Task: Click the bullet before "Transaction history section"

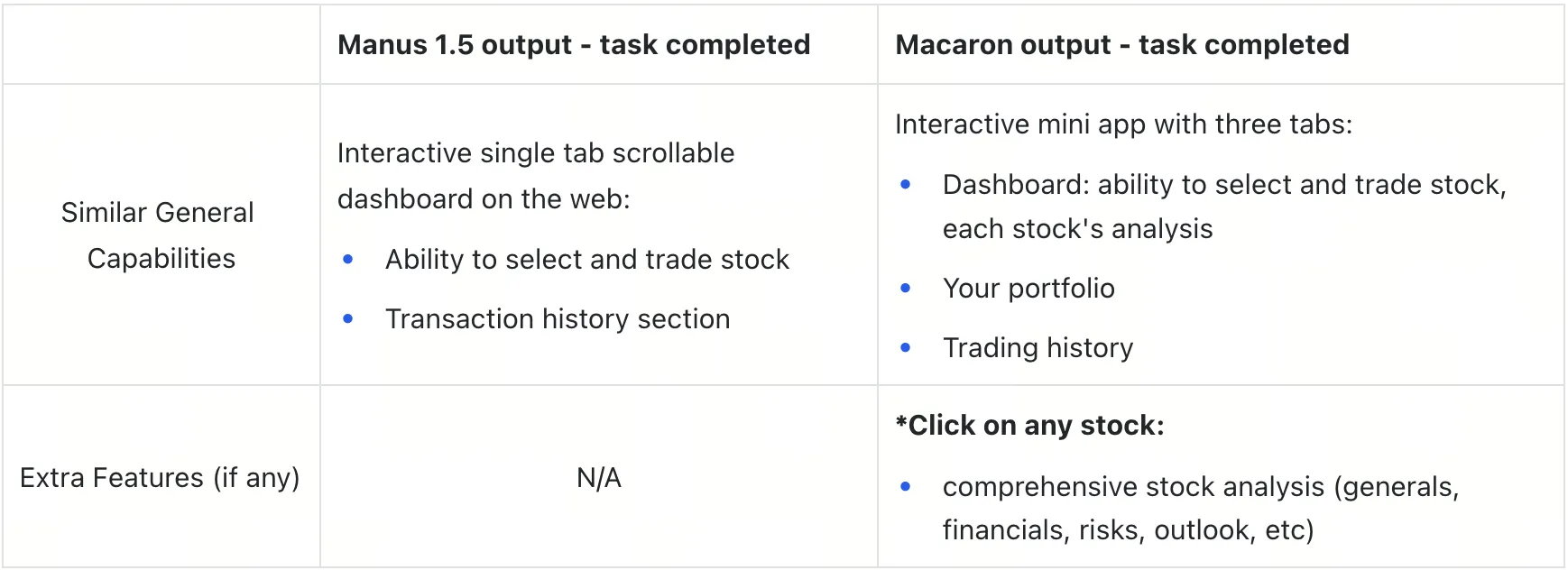Action: (x=348, y=319)
